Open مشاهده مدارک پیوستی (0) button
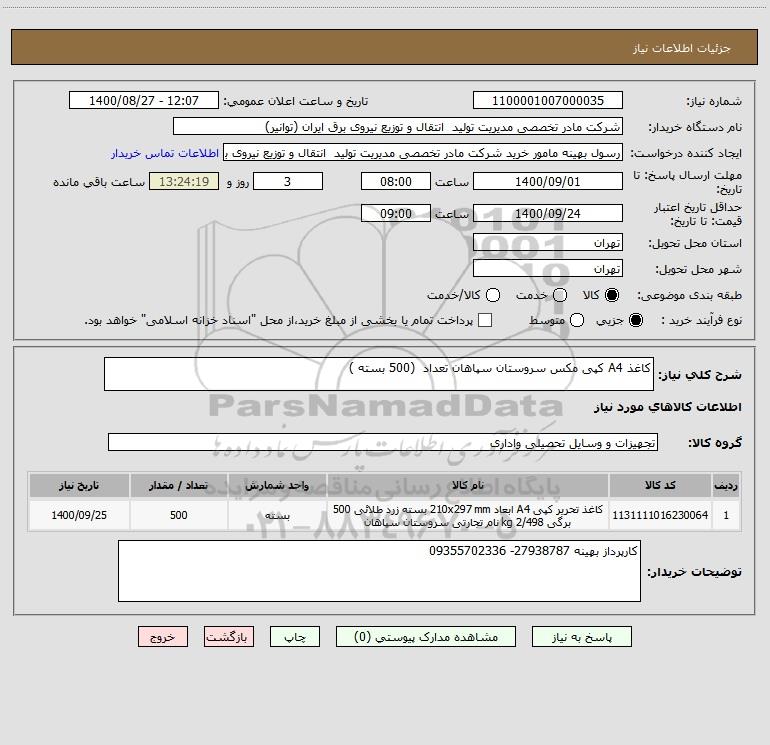Screen dimensions: 770x745 426,636
